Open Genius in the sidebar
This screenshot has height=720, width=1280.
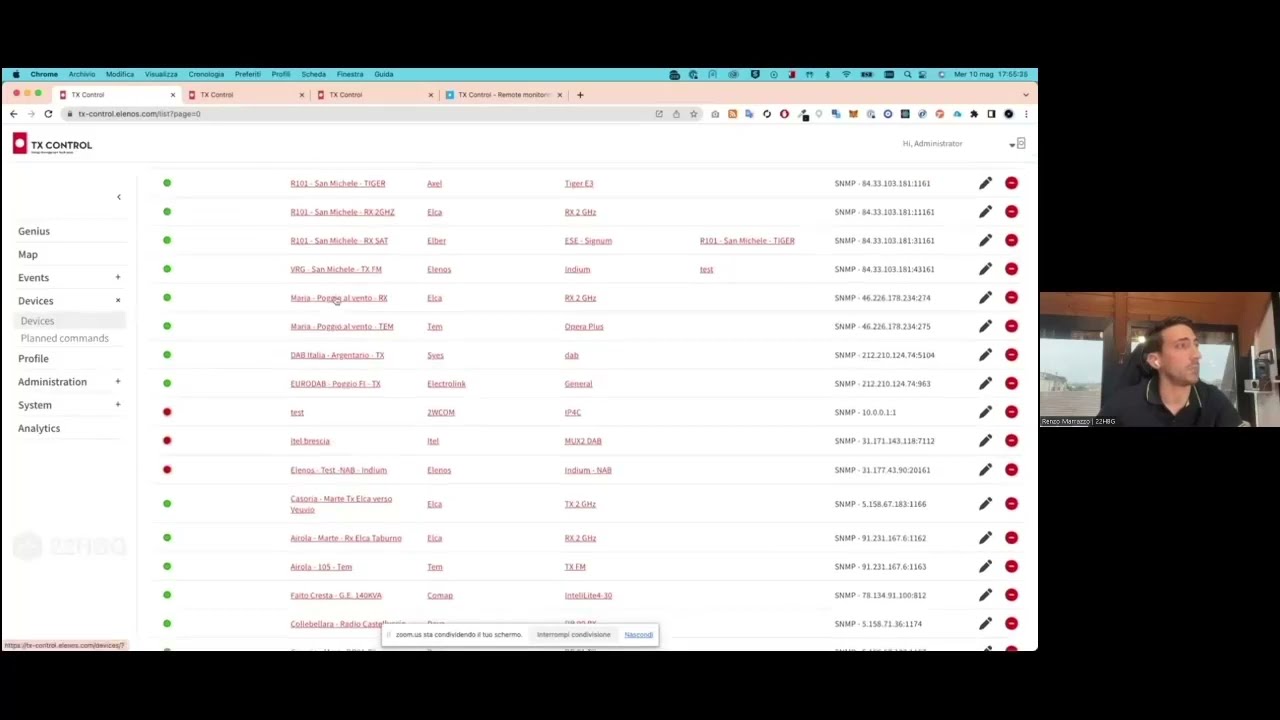[34, 231]
